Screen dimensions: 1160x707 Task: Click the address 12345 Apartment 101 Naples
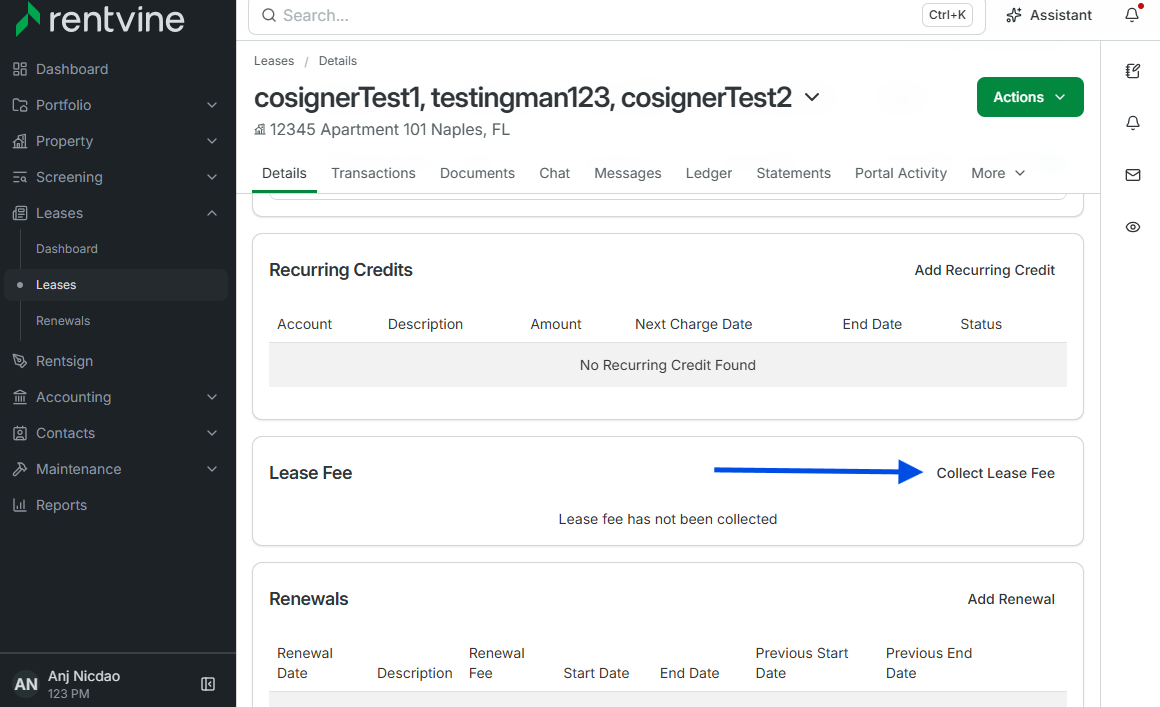[389, 129]
